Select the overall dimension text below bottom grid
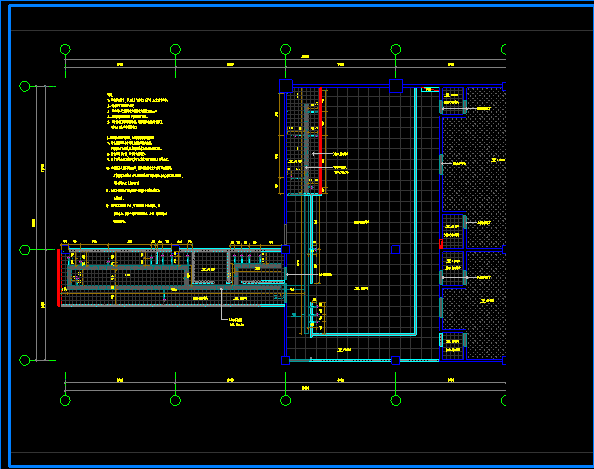 [x=305, y=388]
